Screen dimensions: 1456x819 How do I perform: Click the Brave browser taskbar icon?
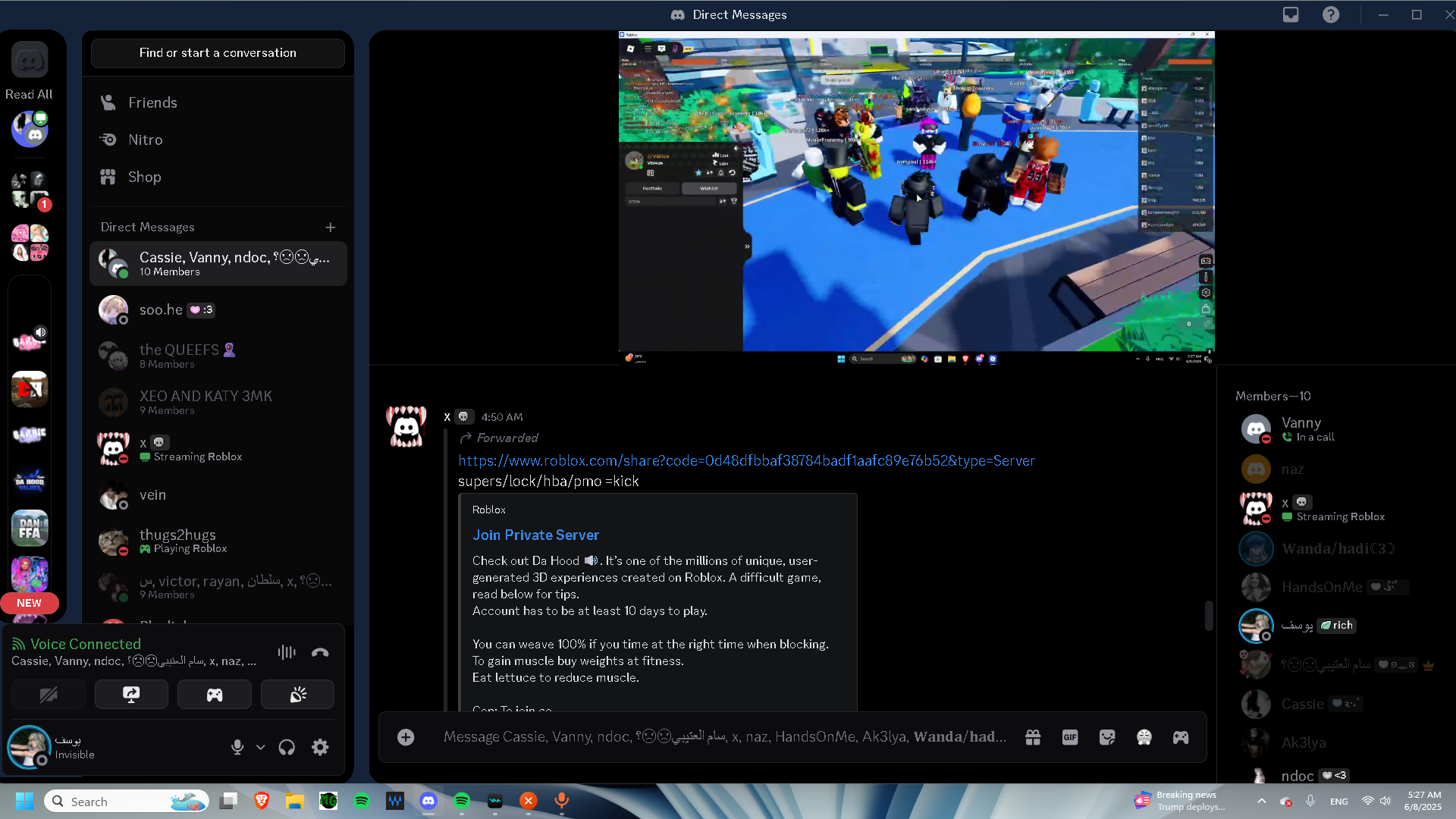coord(262,801)
